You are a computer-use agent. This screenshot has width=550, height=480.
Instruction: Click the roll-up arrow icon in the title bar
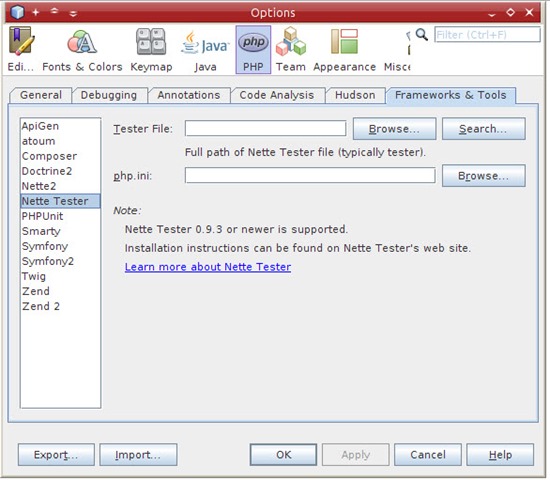54,11
